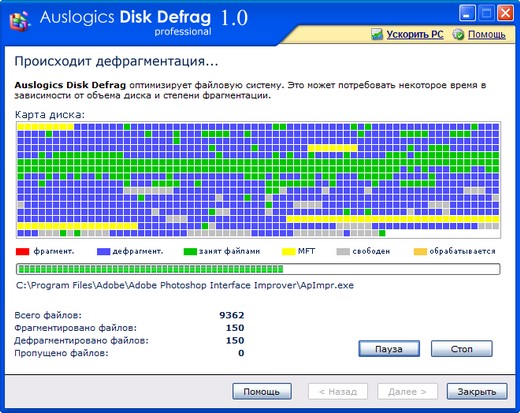
Task: Click the orange "обрабатывается" legend swatch
Action: pyautogui.click(x=420, y=251)
